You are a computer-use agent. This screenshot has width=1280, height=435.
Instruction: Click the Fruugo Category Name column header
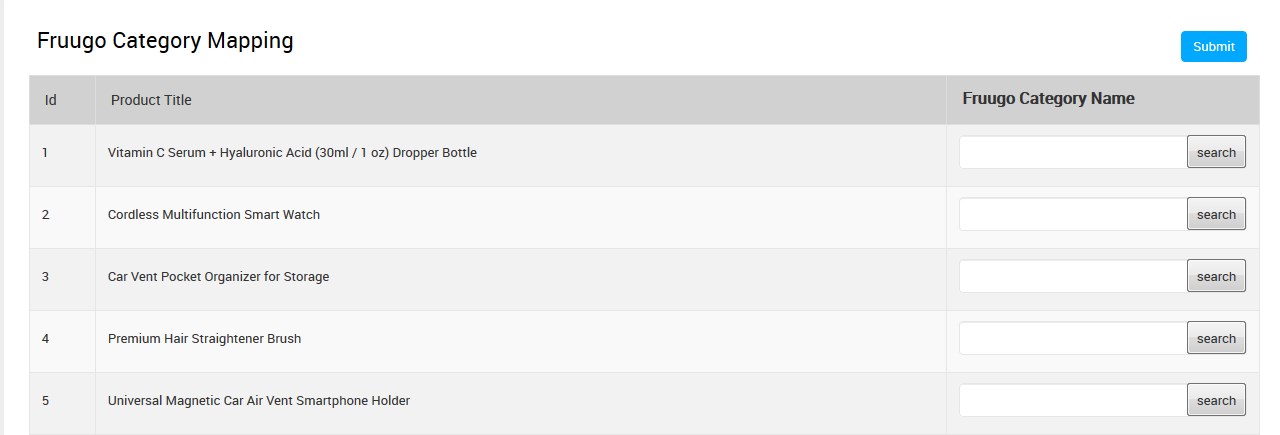[x=1048, y=99]
